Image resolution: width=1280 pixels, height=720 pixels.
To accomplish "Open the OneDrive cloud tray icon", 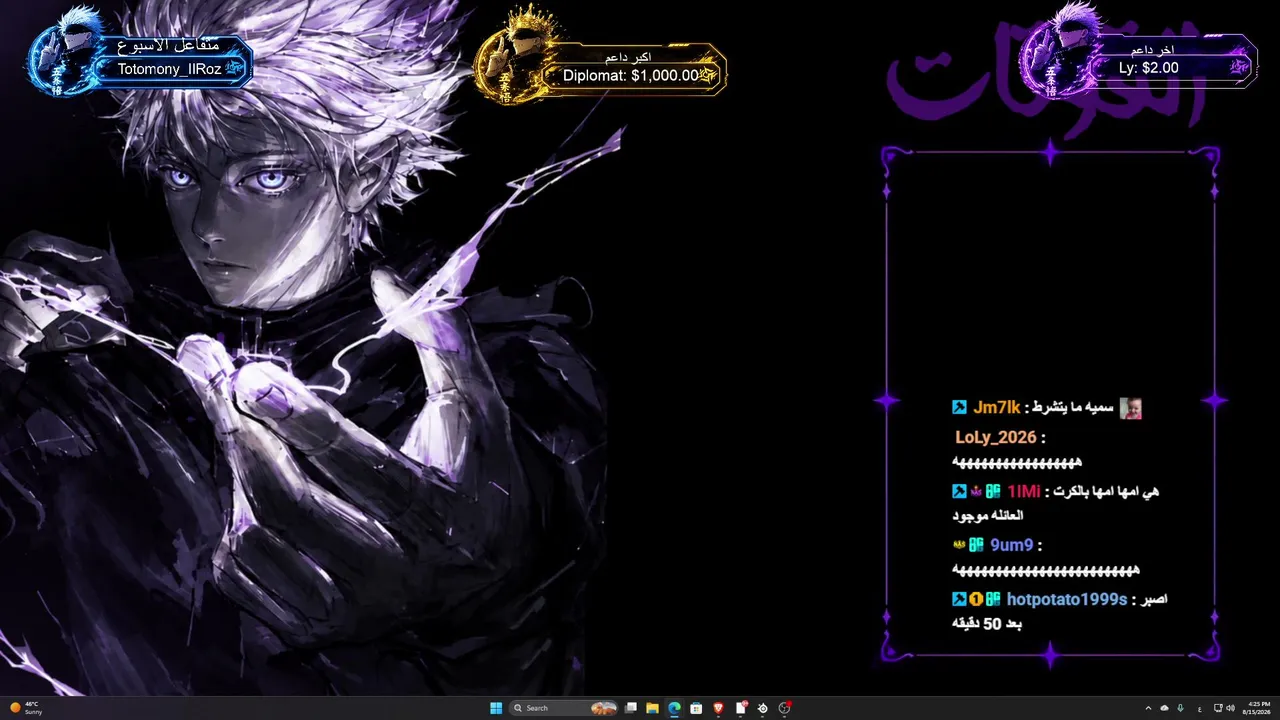I will coord(1165,708).
